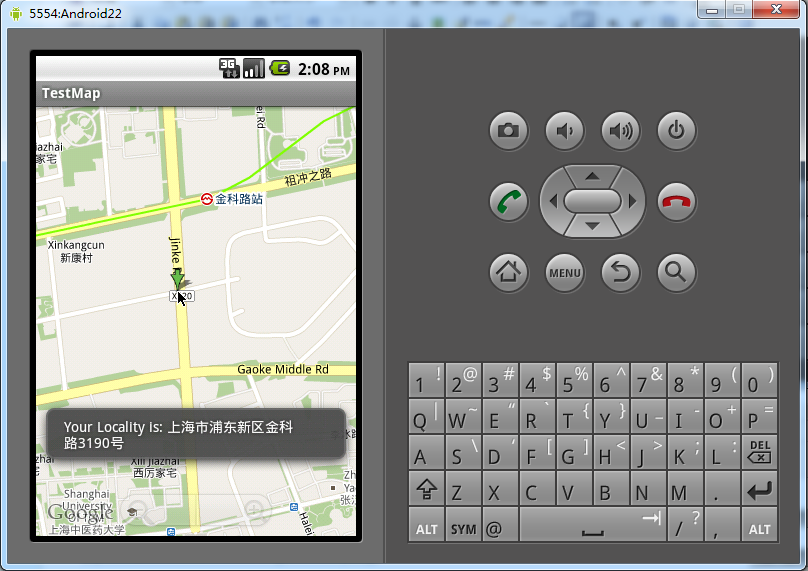Click the period key
The image size is (808, 571).
tap(722, 488)
